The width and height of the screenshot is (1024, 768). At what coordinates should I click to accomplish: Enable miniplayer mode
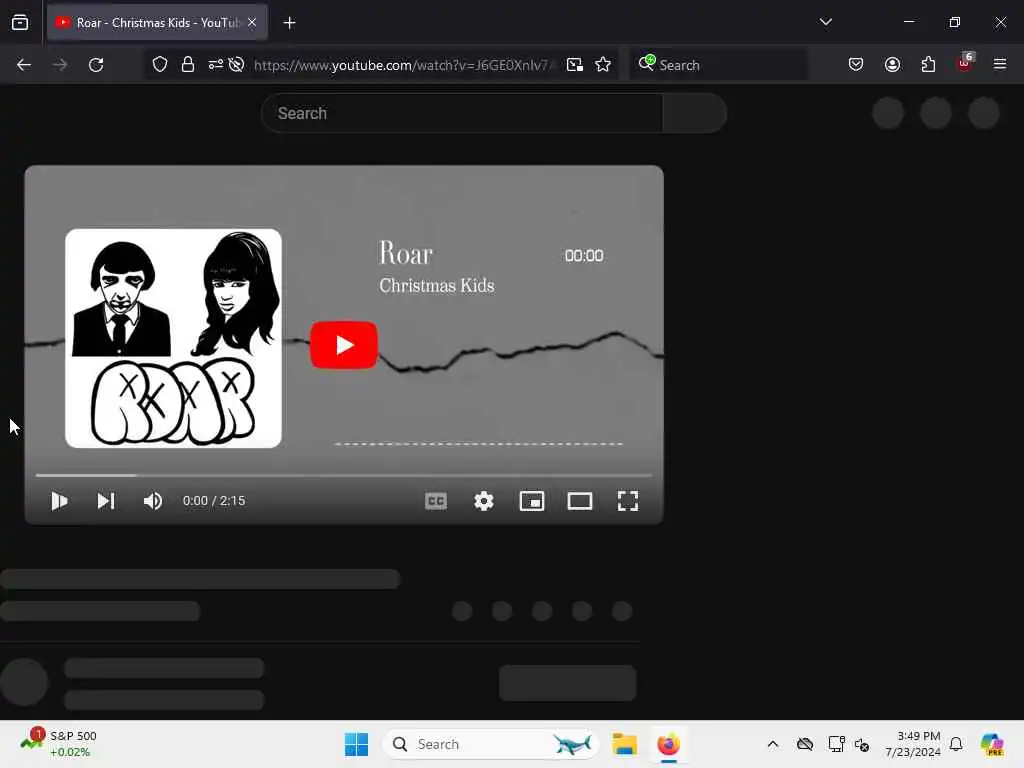(x=532, y=501)
